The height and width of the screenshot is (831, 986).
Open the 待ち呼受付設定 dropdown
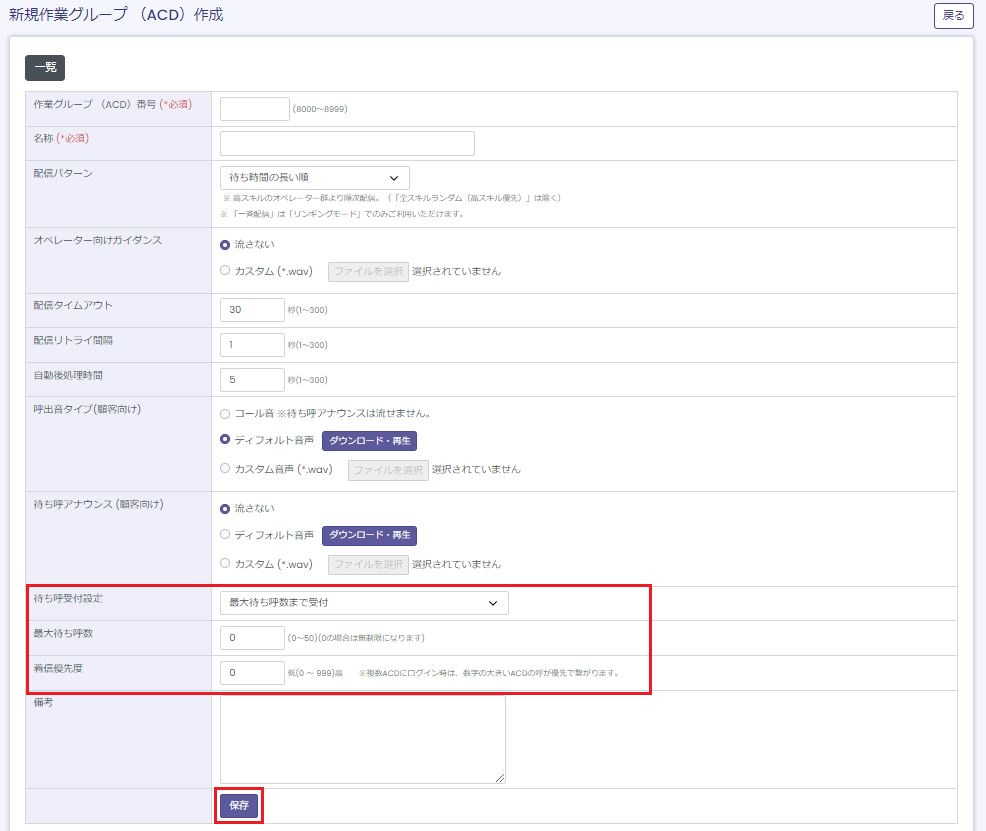[x=364, y=603]
